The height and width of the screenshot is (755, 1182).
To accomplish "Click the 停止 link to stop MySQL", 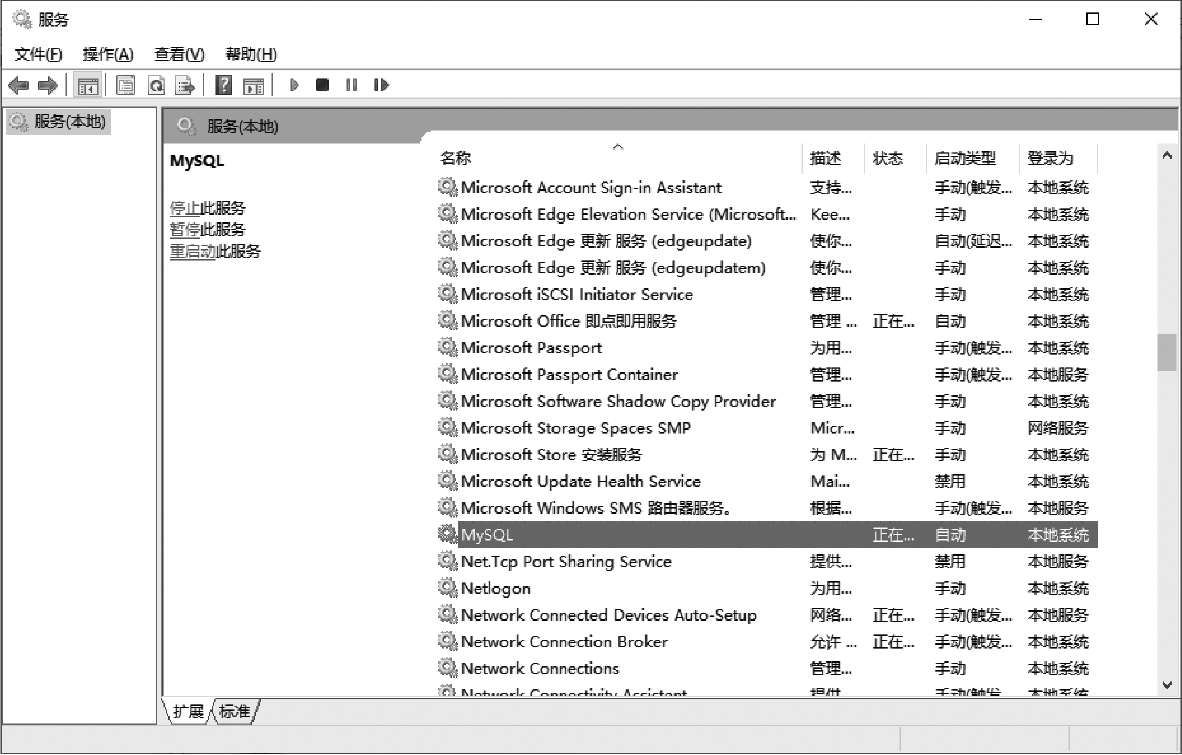I will point(185,208).
